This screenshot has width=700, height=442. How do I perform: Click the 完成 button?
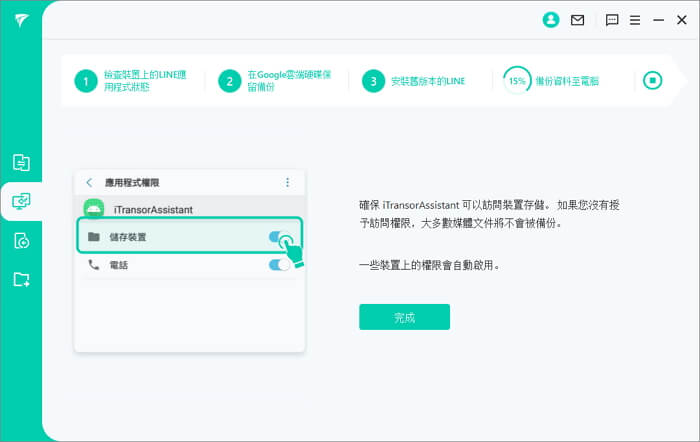404,317
